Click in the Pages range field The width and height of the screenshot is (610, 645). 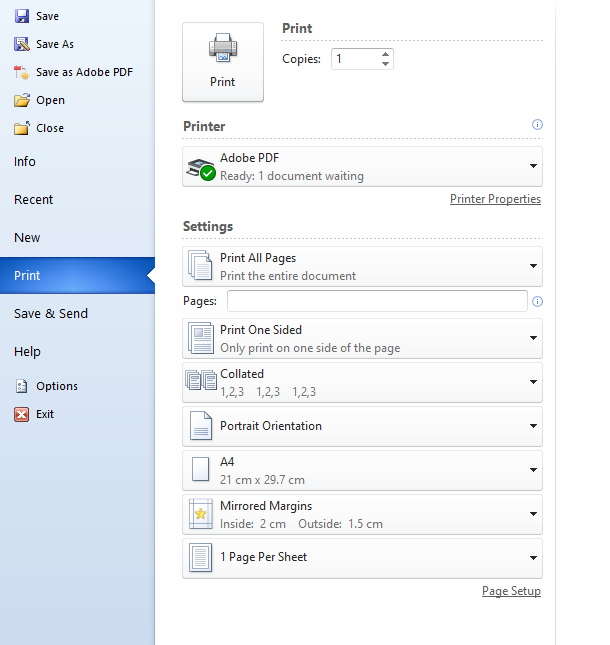[x=377, y=301]
